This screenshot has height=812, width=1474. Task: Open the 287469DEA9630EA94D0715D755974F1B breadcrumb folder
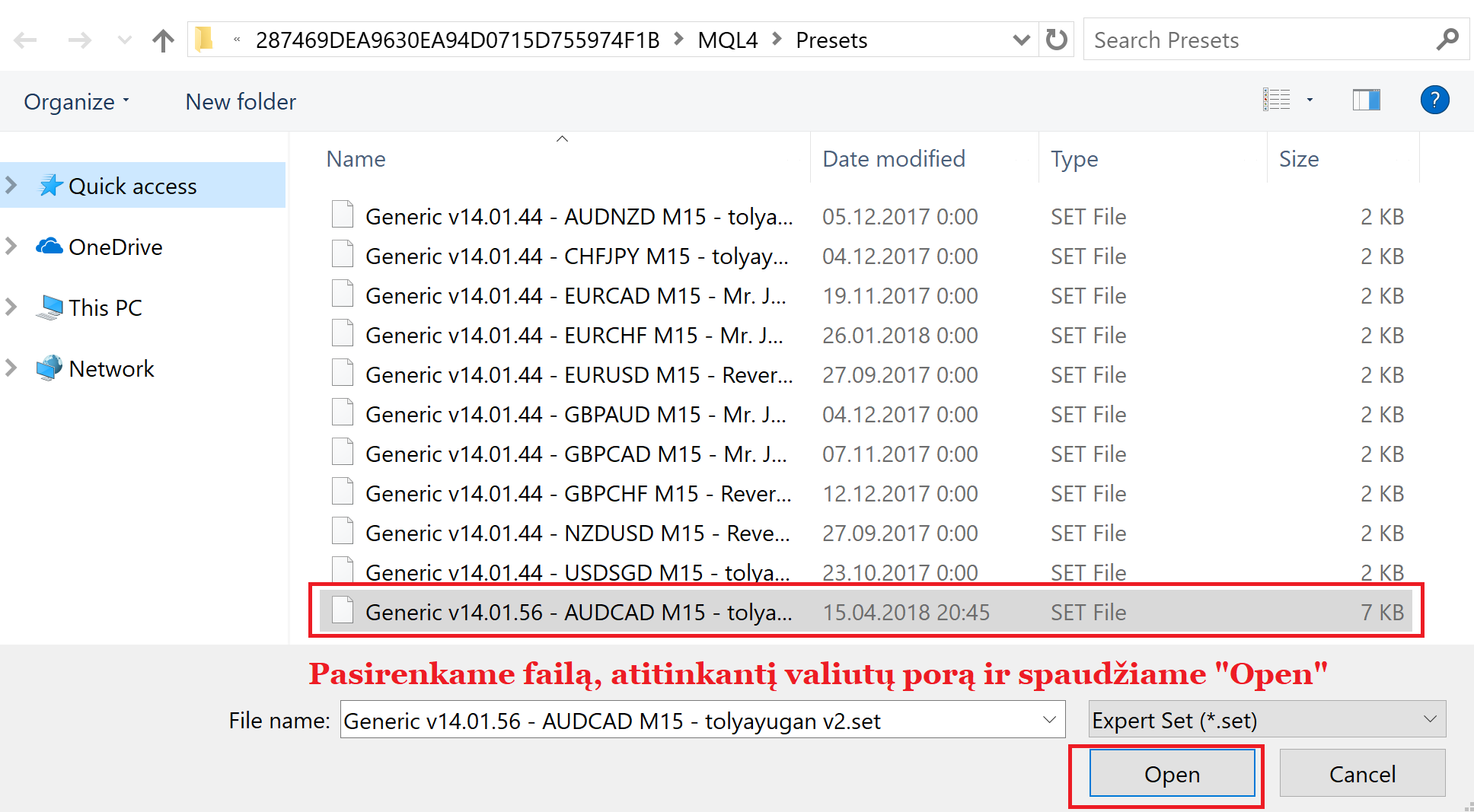point(458,40)
